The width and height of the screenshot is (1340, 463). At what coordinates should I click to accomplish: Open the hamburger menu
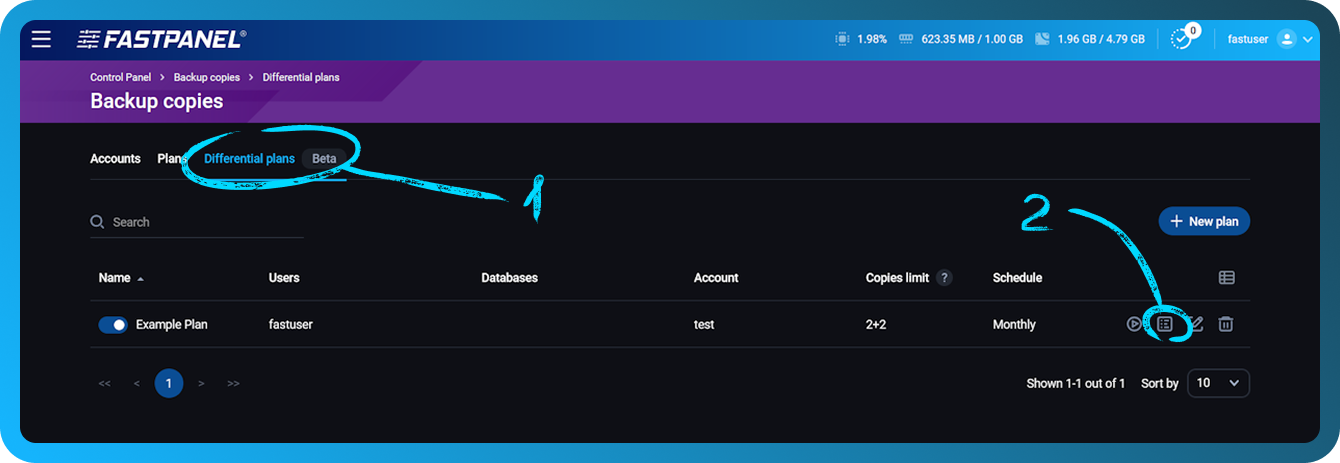[x=41, y=39]
